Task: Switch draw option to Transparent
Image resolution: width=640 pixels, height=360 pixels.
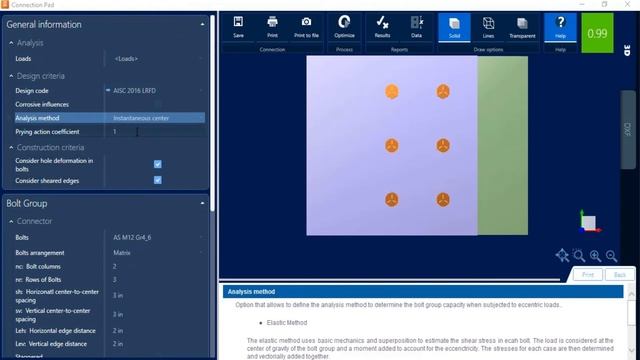Action: pyautogui.click(x=522, y=27)
